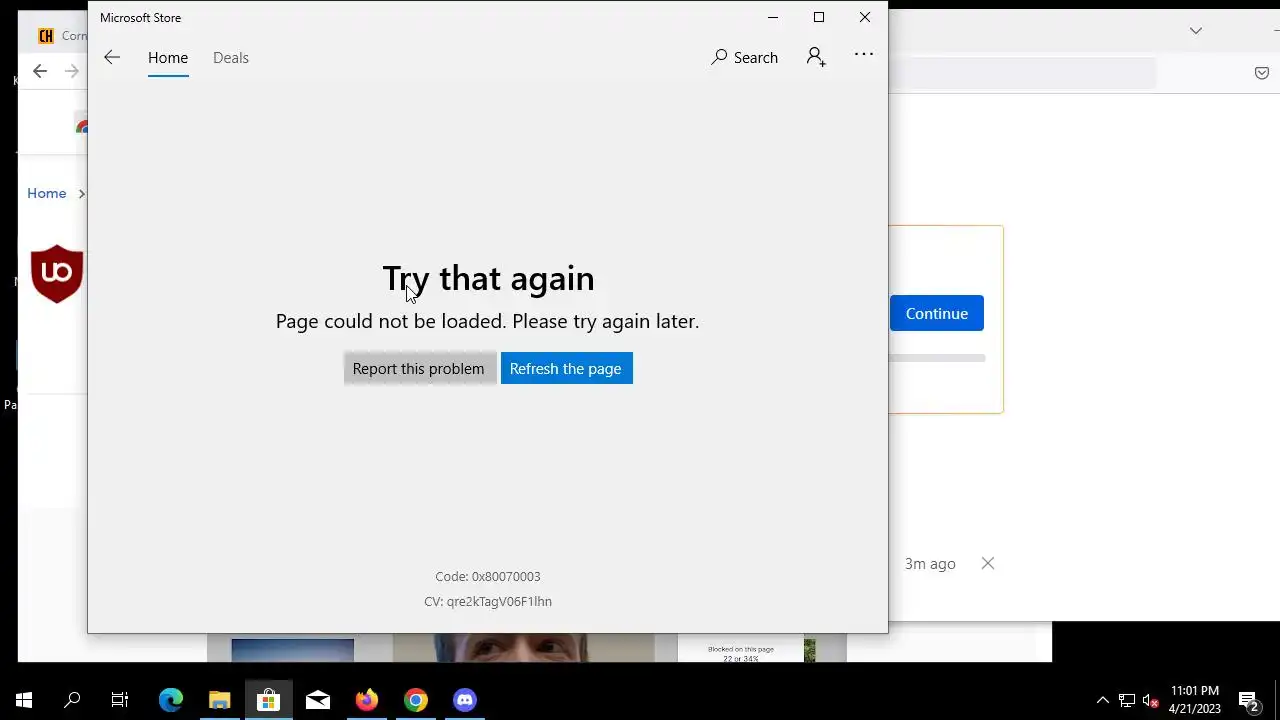This screenshot has height=720, width=1280.
Task: Click the sign-in account icon
Action: pyautogui.click(x=816, y=57)
